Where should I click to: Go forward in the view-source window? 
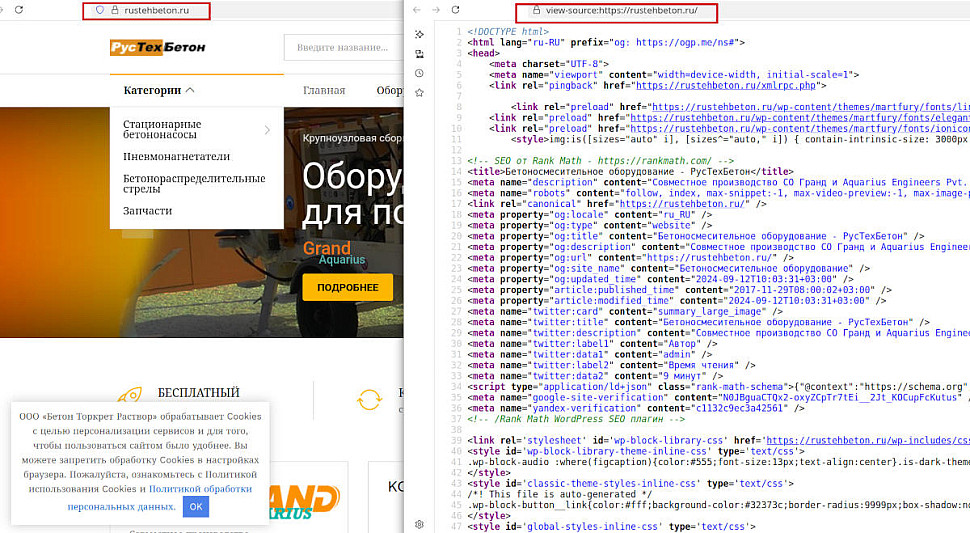(436, 10)
